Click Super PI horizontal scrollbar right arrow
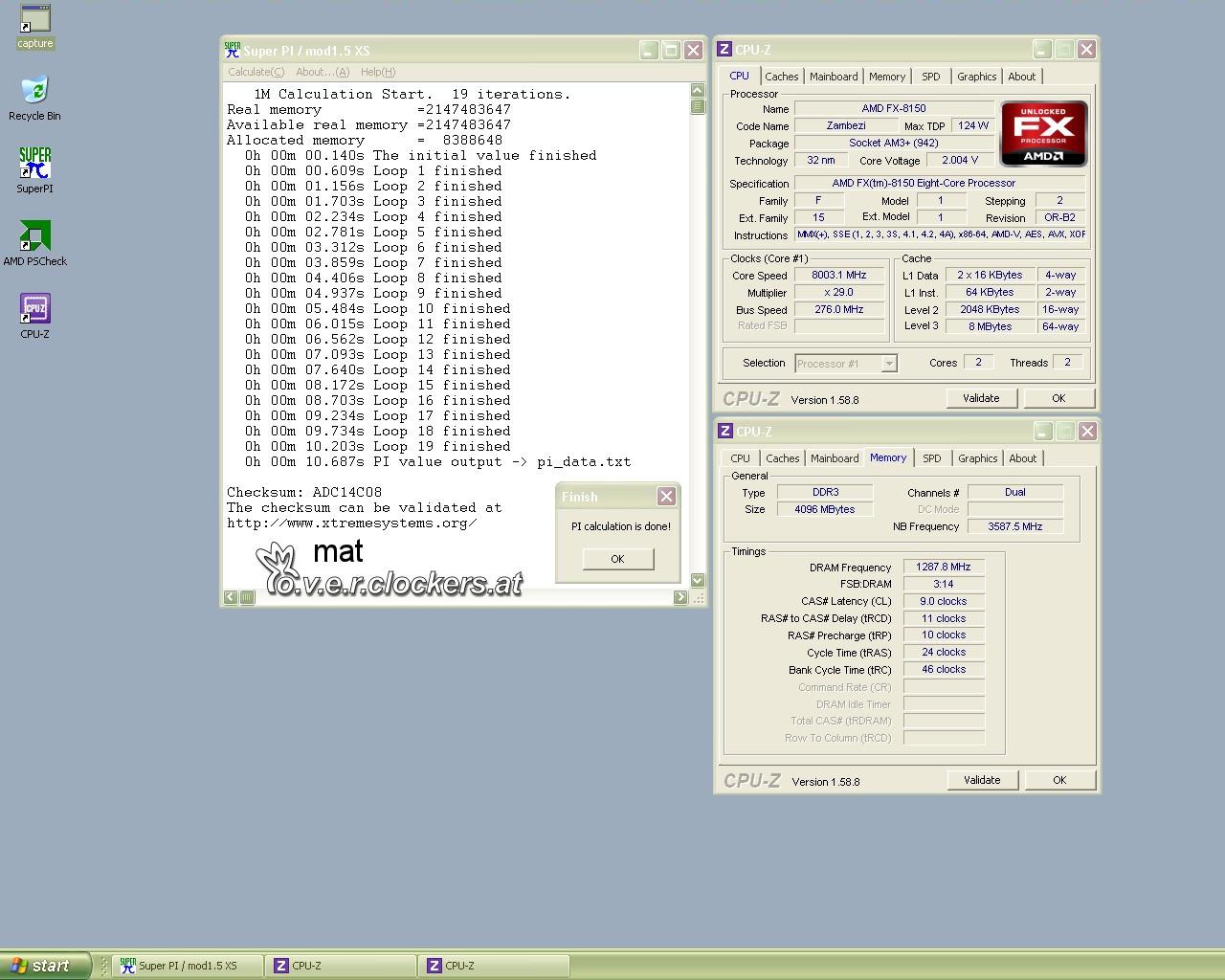 pos(680,597)
